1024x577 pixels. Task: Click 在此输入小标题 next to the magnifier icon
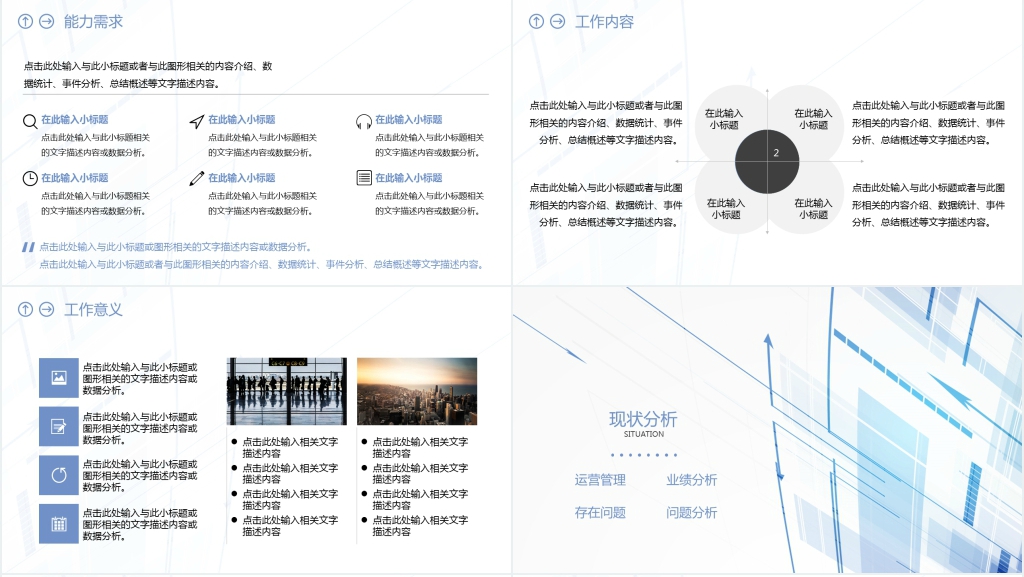(x=74, y=119)
